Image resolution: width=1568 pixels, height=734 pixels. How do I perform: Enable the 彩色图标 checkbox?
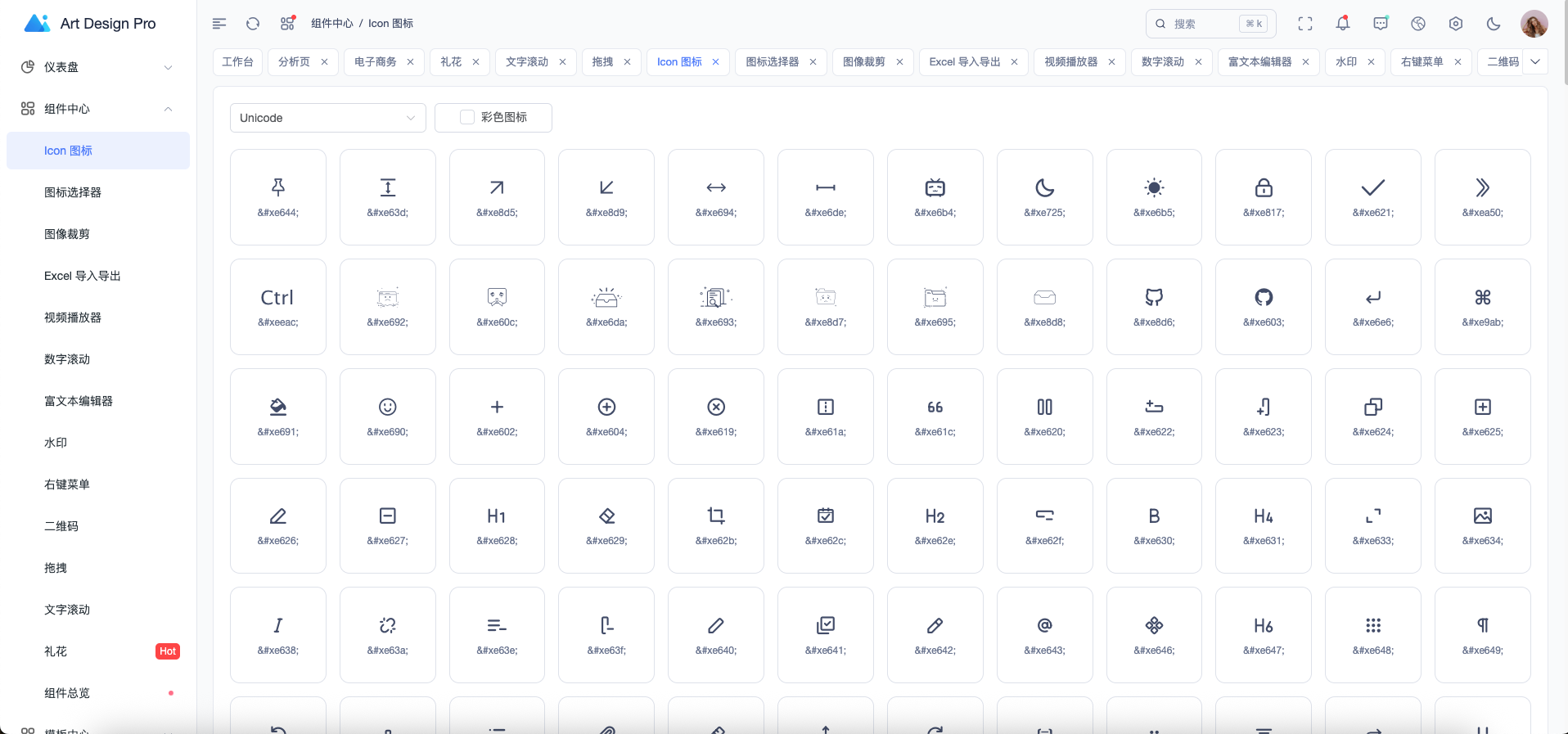(x=467, y=117)
